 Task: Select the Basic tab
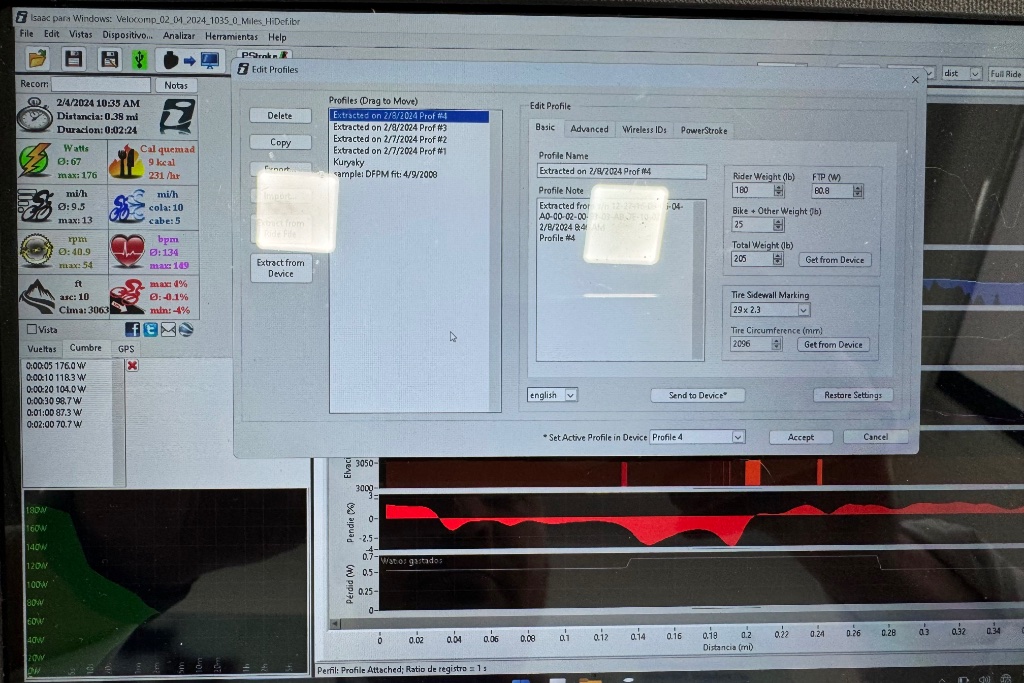(x=545, y=127)
